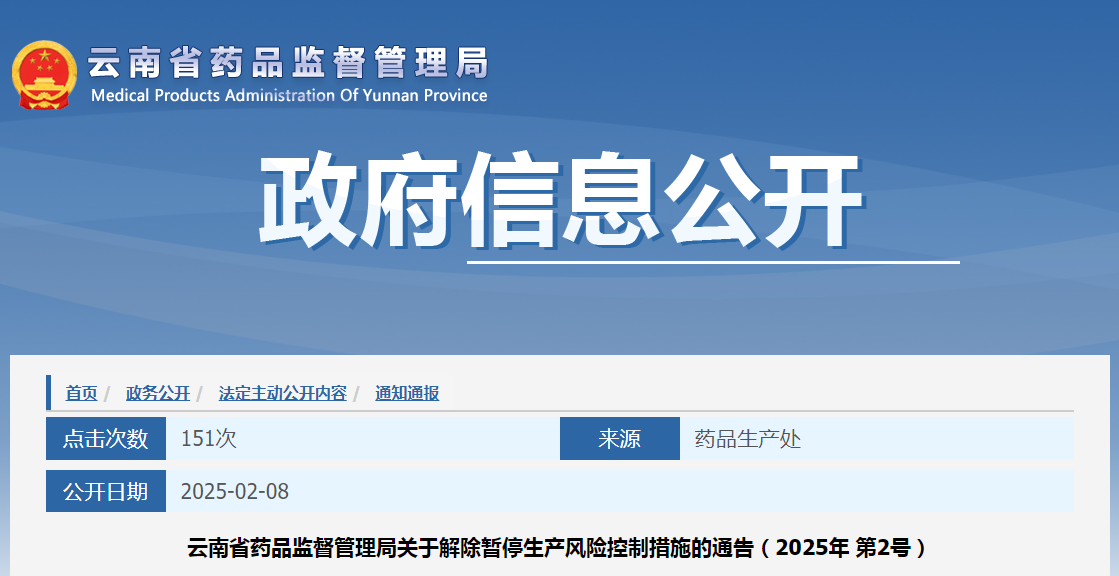Click the 政府信息公开 banner heading
1119x576 pixels.
coord(562,201)
